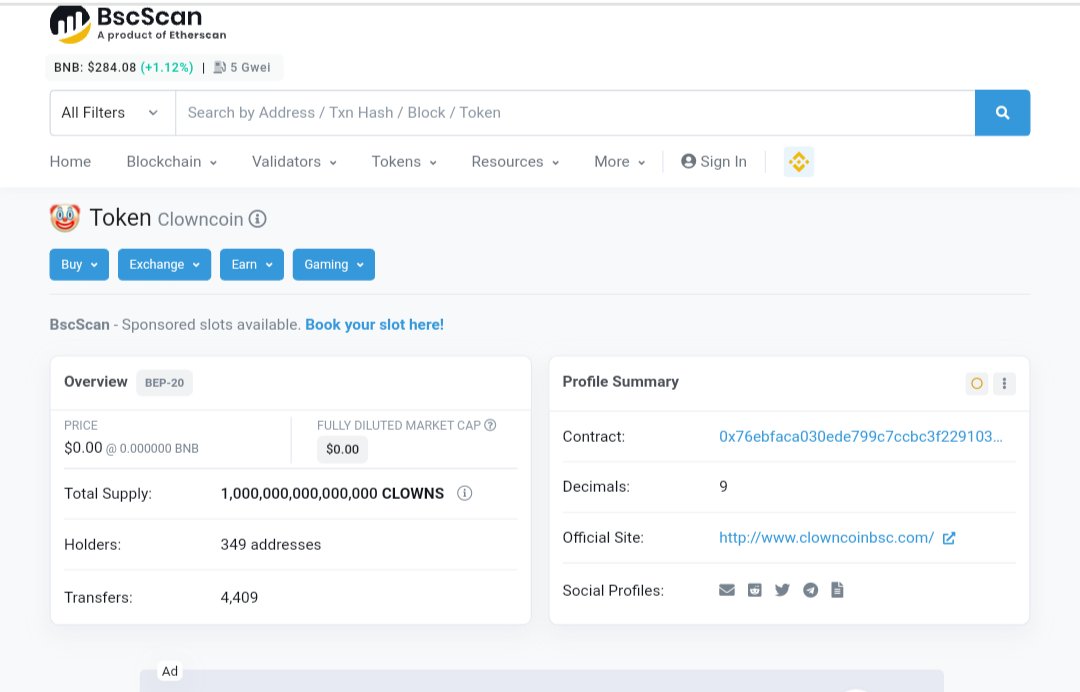Viewport: 1080px width, 692px height.
Task: Click the Sign In link
Action: 714,162
